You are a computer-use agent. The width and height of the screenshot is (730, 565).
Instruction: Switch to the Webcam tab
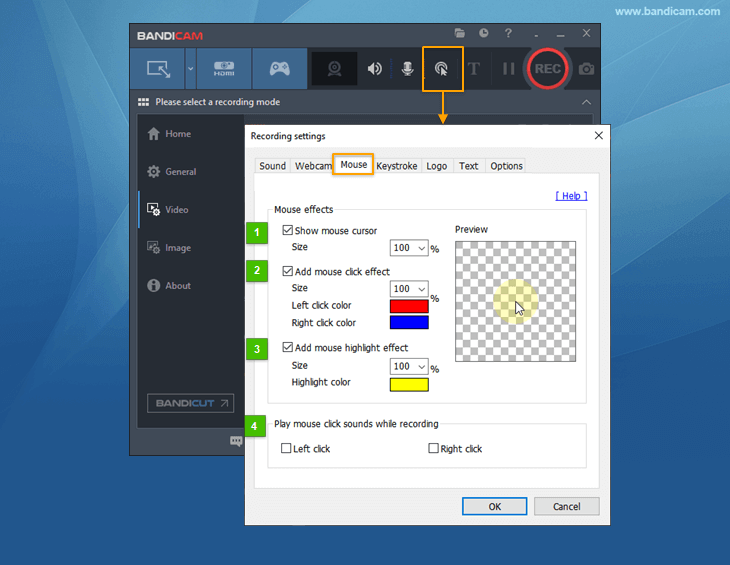[313, 166]
